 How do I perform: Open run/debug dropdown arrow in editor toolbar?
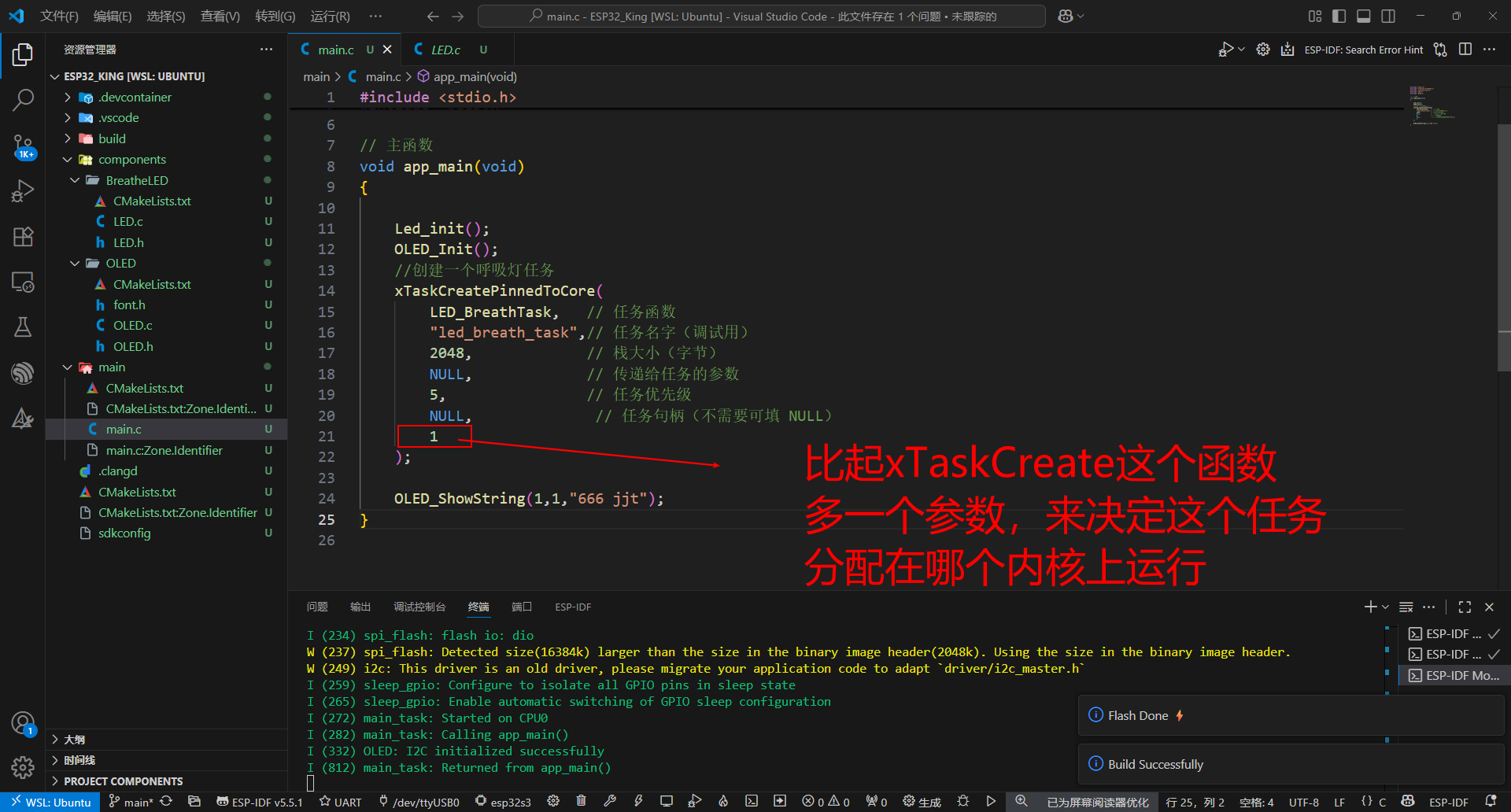[1242, 50]
